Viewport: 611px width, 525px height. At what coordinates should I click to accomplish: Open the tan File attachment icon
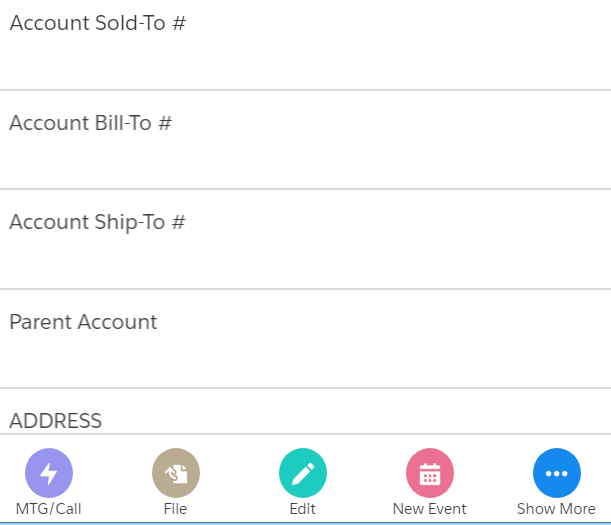(x=176, y=474)
